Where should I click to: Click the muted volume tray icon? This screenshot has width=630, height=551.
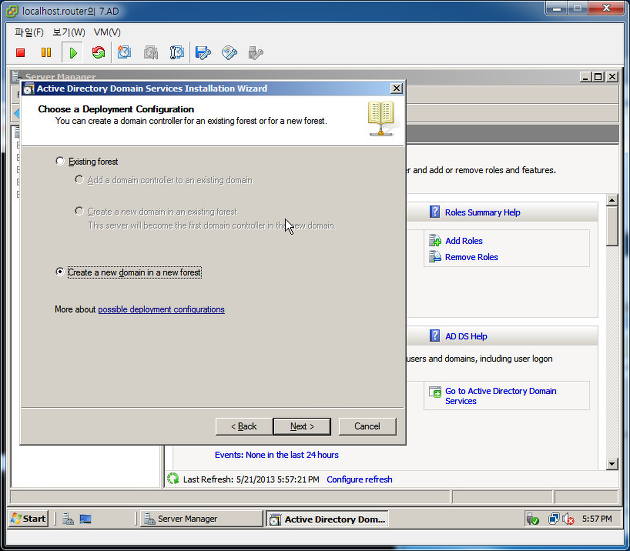point(568,519)
